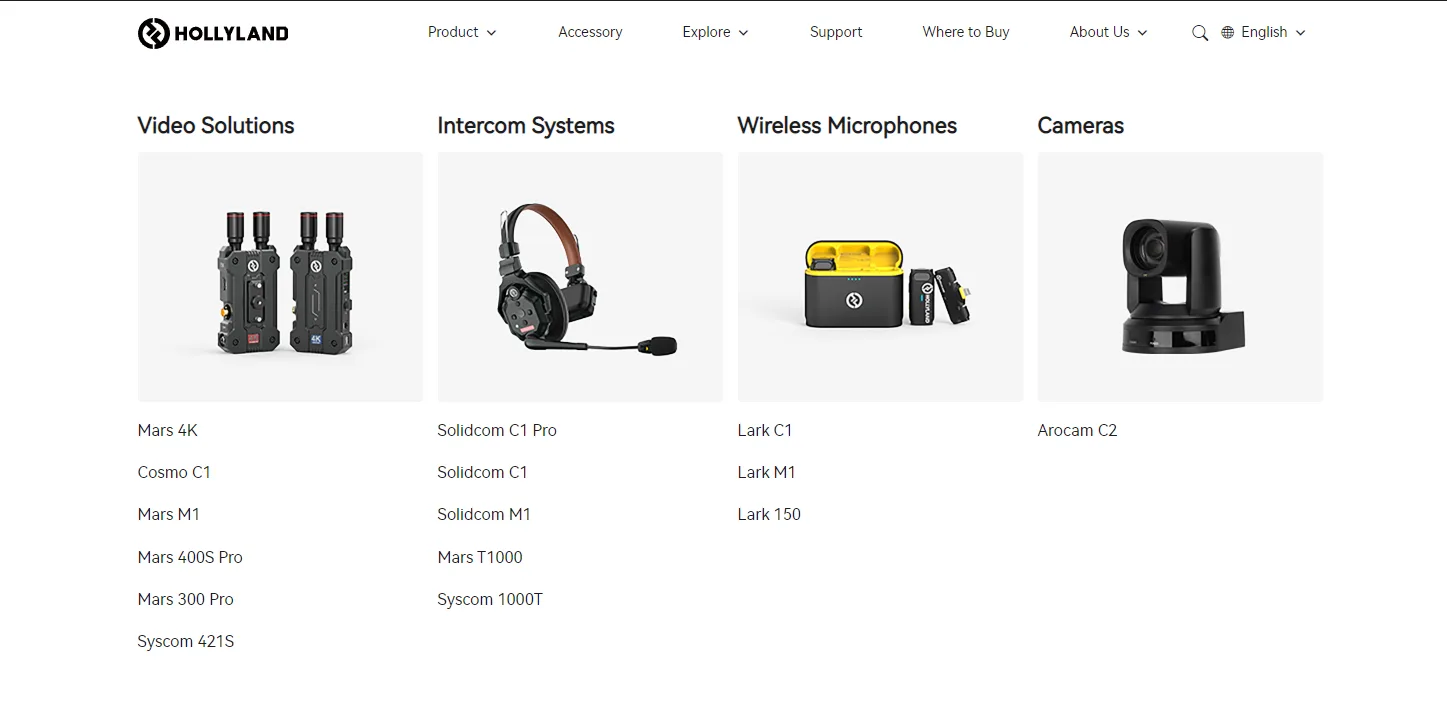1447x720 pixels.
Task: Open Syscom 421S link
Action: click(x=186, y=641)
